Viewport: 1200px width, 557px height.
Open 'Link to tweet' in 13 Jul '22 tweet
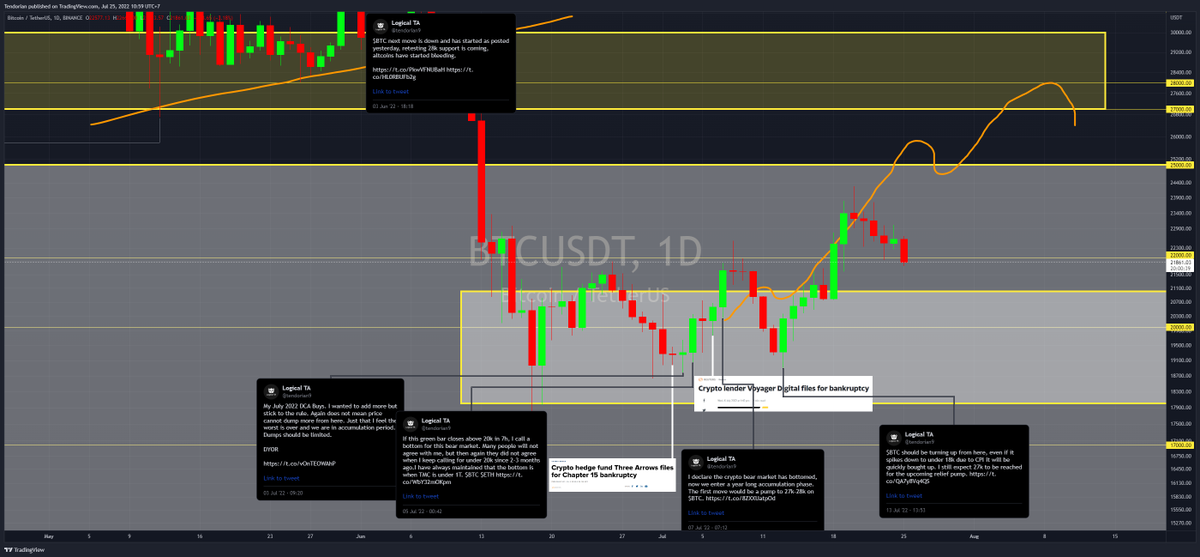pos(904,495)
